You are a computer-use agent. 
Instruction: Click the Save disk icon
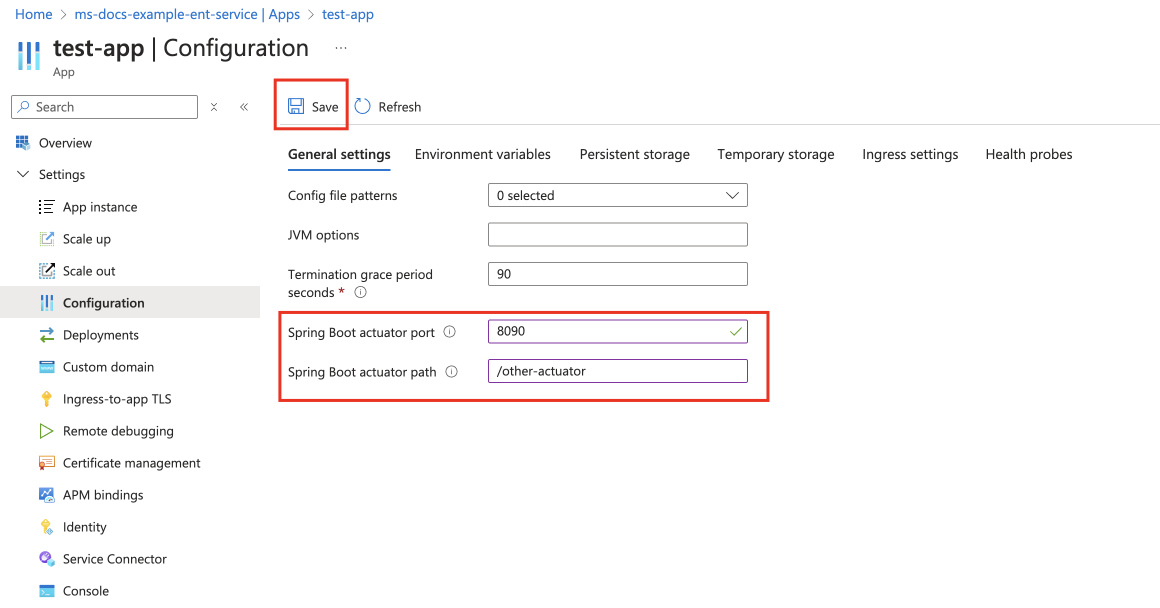[296, 107]
